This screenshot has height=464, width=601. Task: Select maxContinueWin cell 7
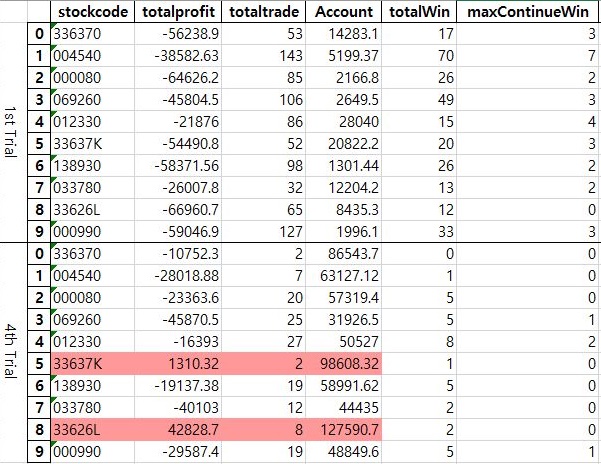click(529, 56)
